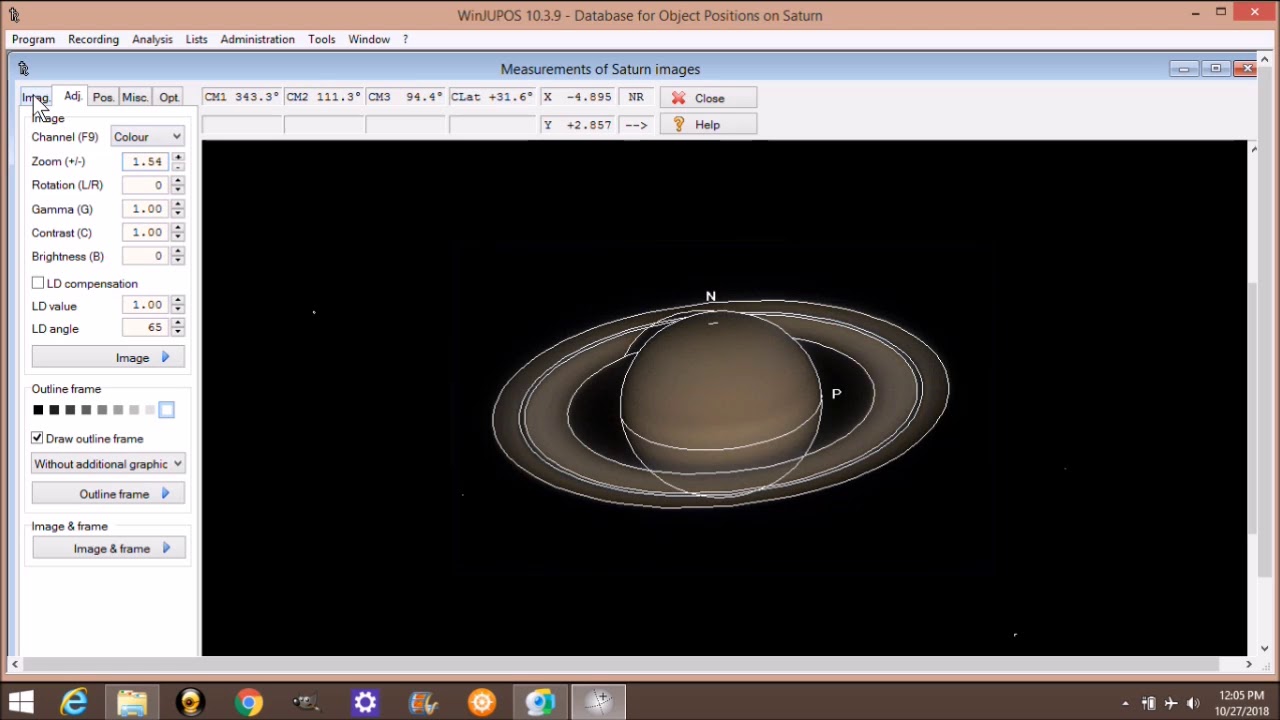Image resolution: width=1280 pixels, height=720 pixels.
Task: Show hidden system tray icons
Action: tap(1126, 703)
